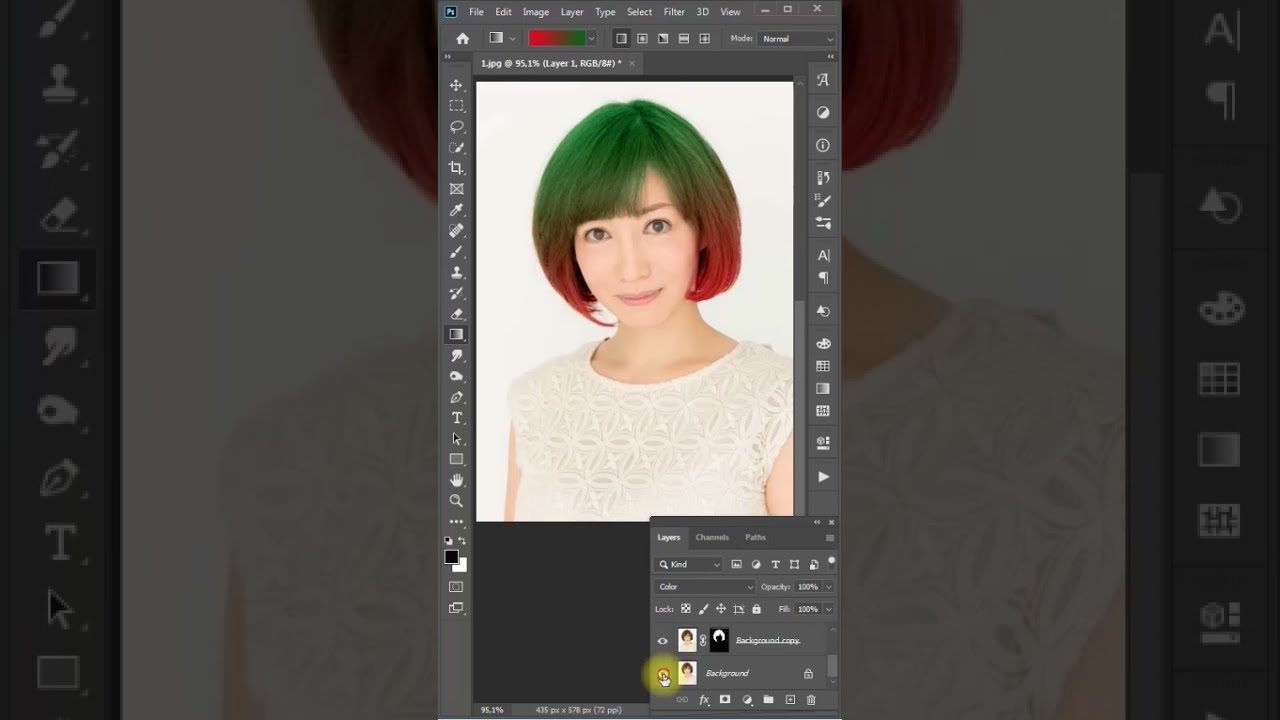Image resolution: width=1280 pixels, height=720 pixels.
Task: Open the File menu
Action: pyautogui.click(x=476, y=12)
